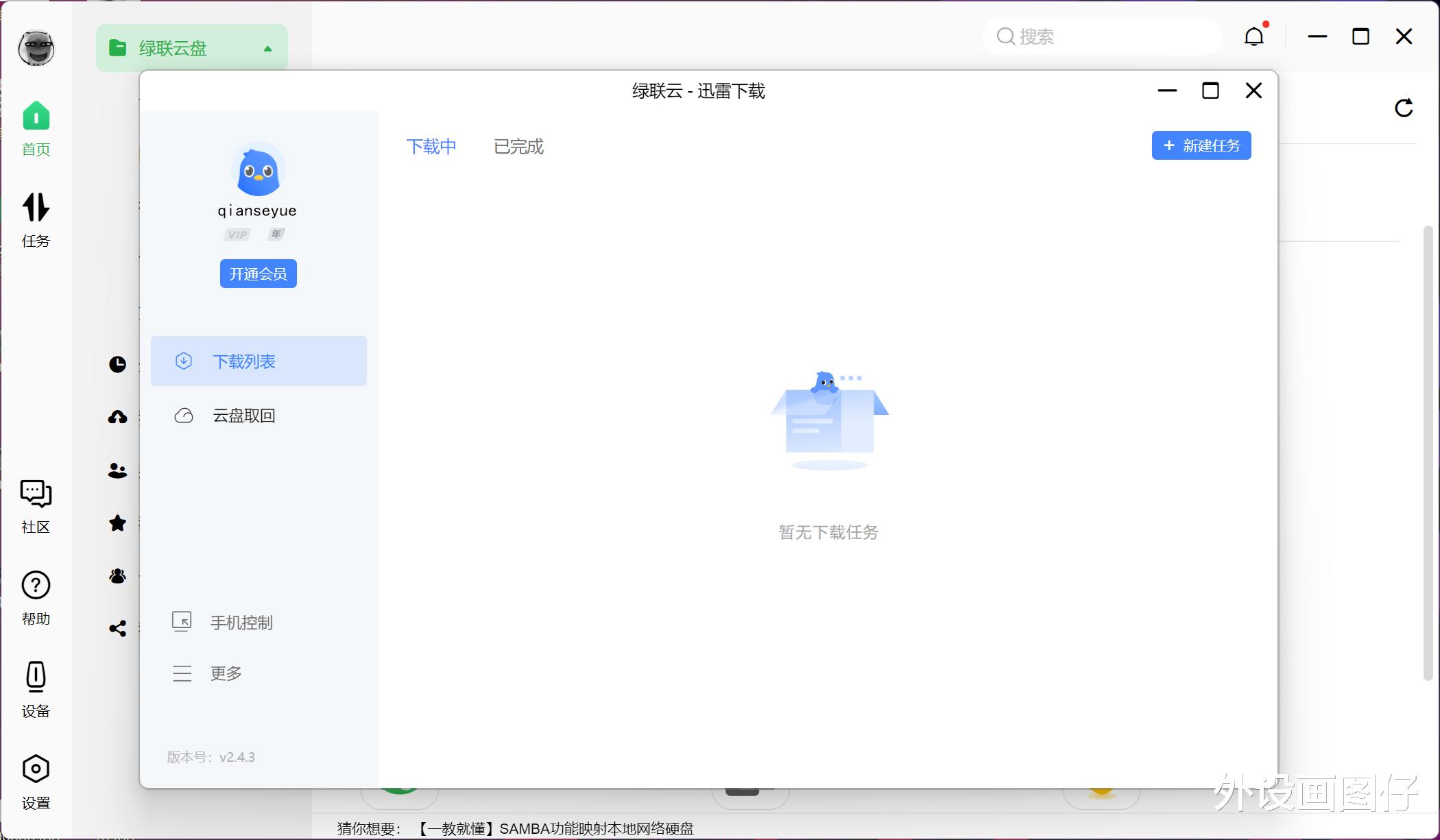Open the 首页 home icon
The width and height of the screenshot is (1440, 840).
tap(36, 128)
